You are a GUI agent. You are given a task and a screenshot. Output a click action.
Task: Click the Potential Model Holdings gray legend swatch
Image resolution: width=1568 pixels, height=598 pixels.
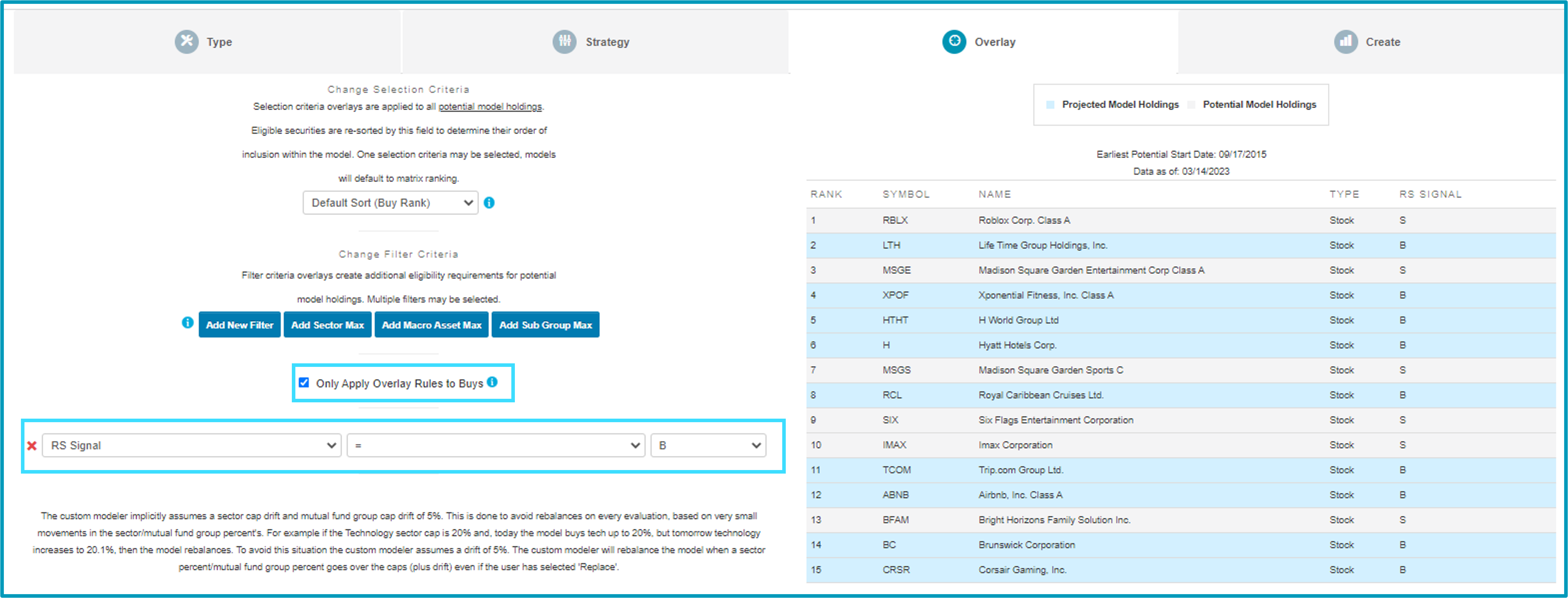[1191, 105]
